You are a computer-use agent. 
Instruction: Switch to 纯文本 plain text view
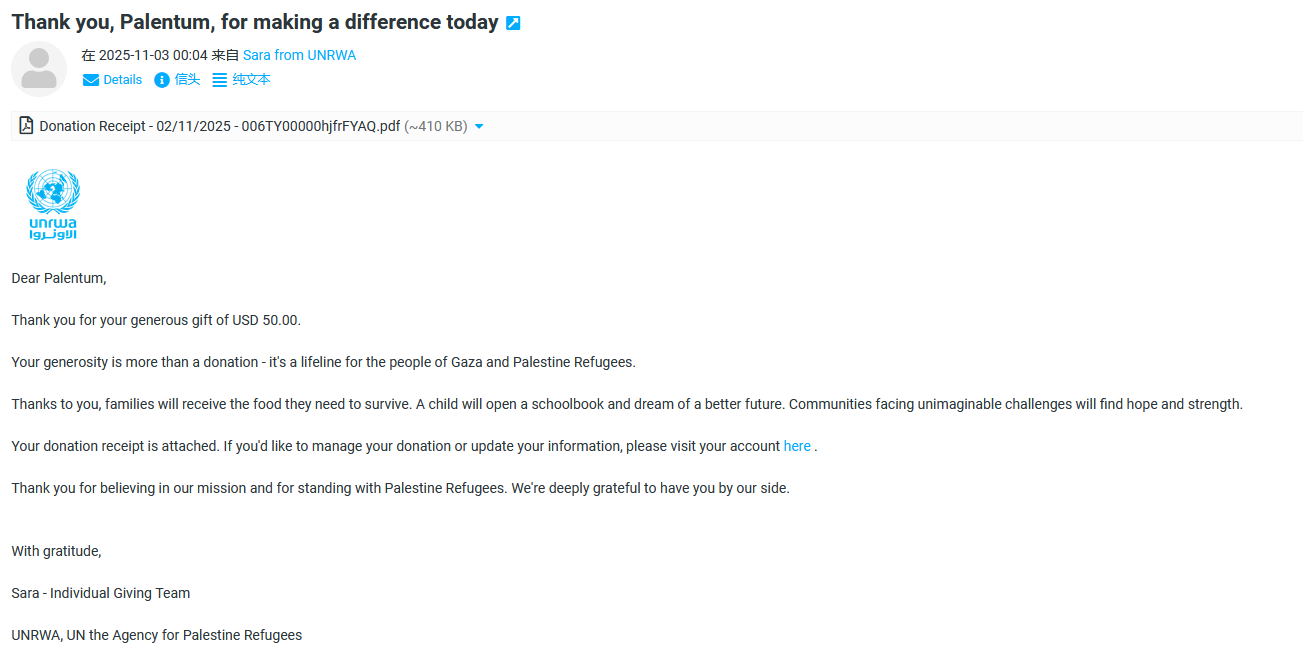click(252, 80)
